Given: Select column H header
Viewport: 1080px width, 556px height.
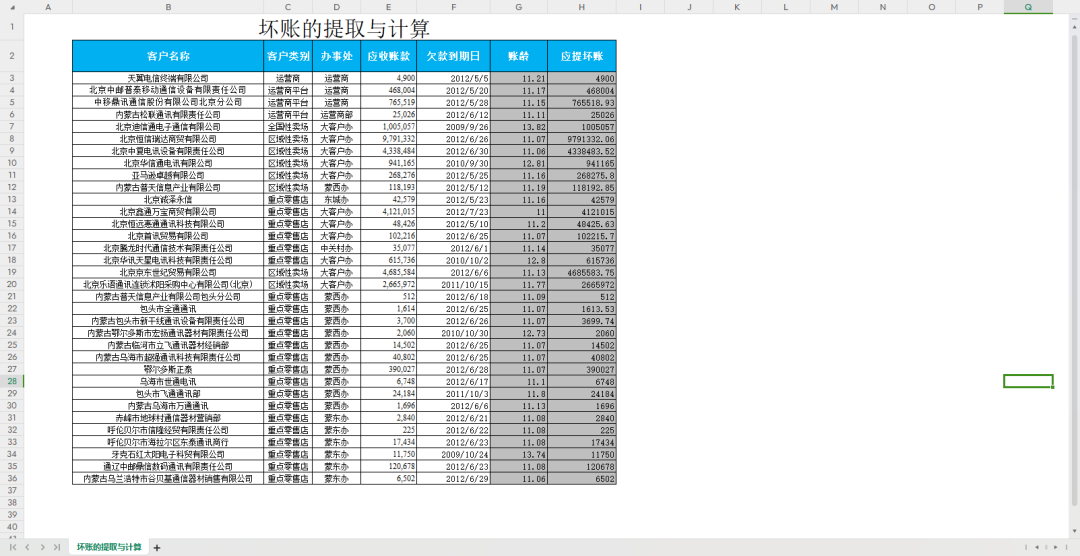Looking at the screenshot, I should coord(582,7).
